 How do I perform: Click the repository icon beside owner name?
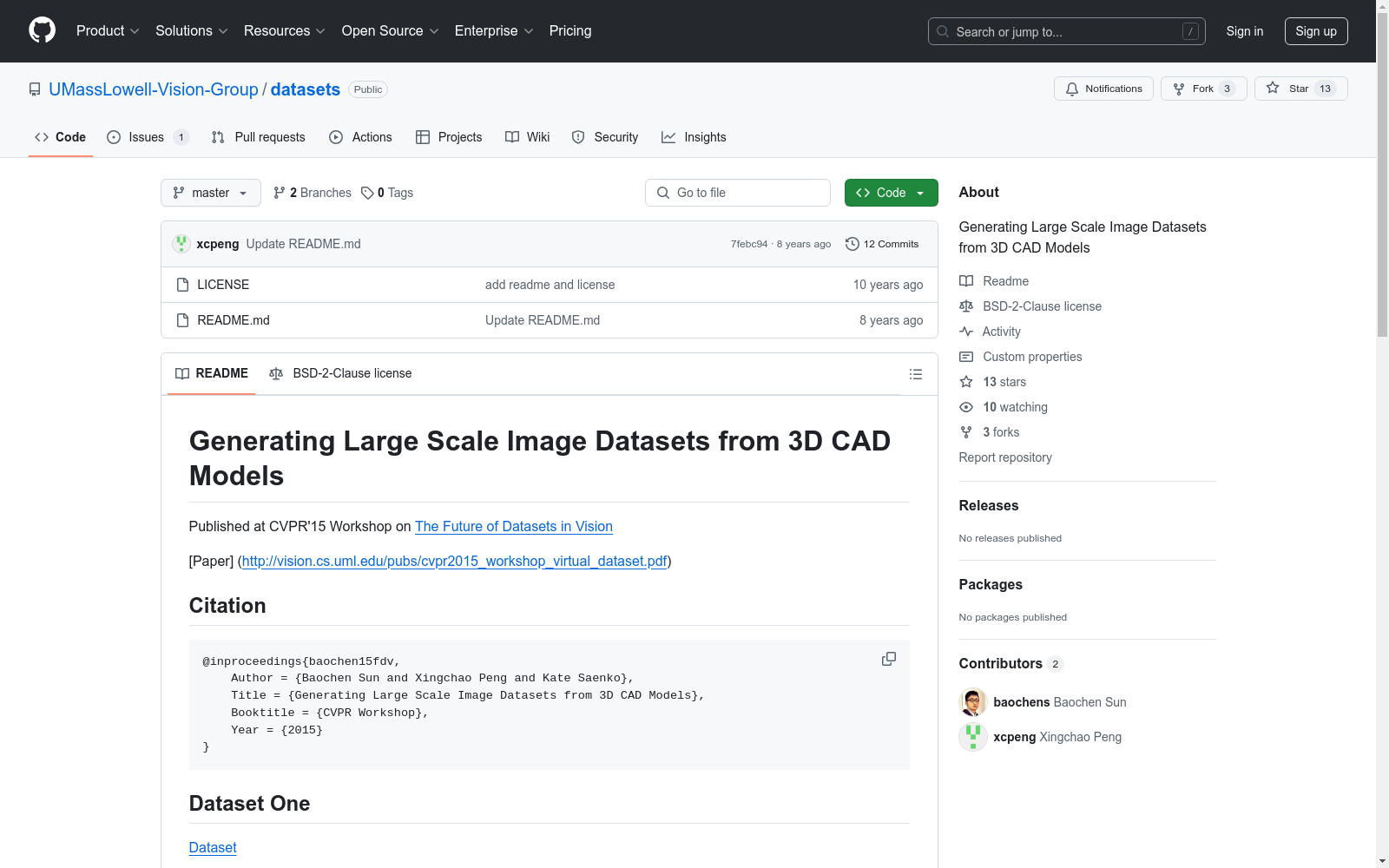[35, 89]
